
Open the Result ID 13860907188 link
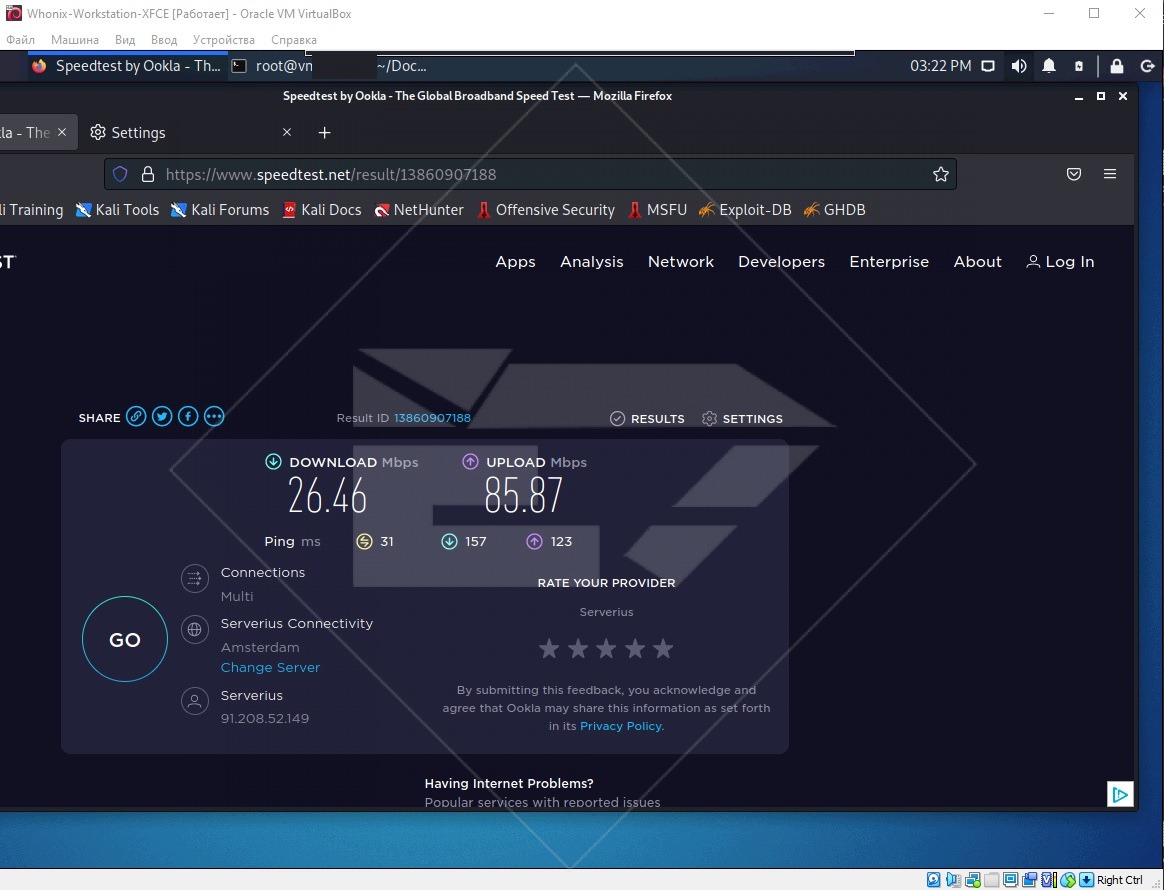coord(432,418)
